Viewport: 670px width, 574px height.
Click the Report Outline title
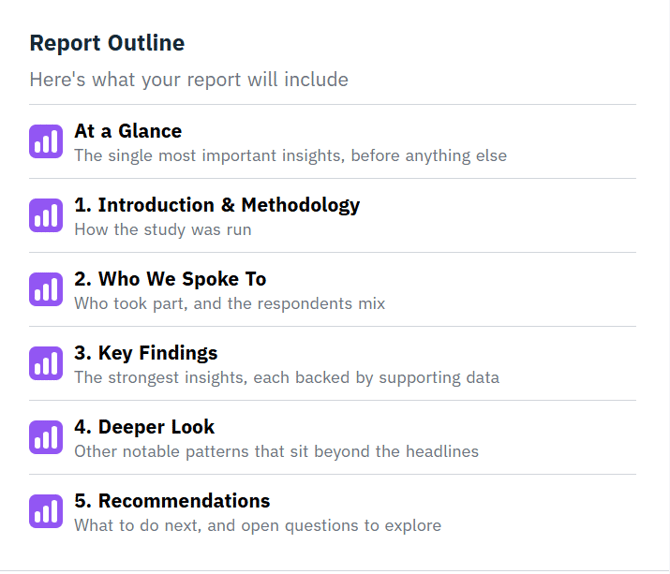pyautogui.click(x=107, y=43)
